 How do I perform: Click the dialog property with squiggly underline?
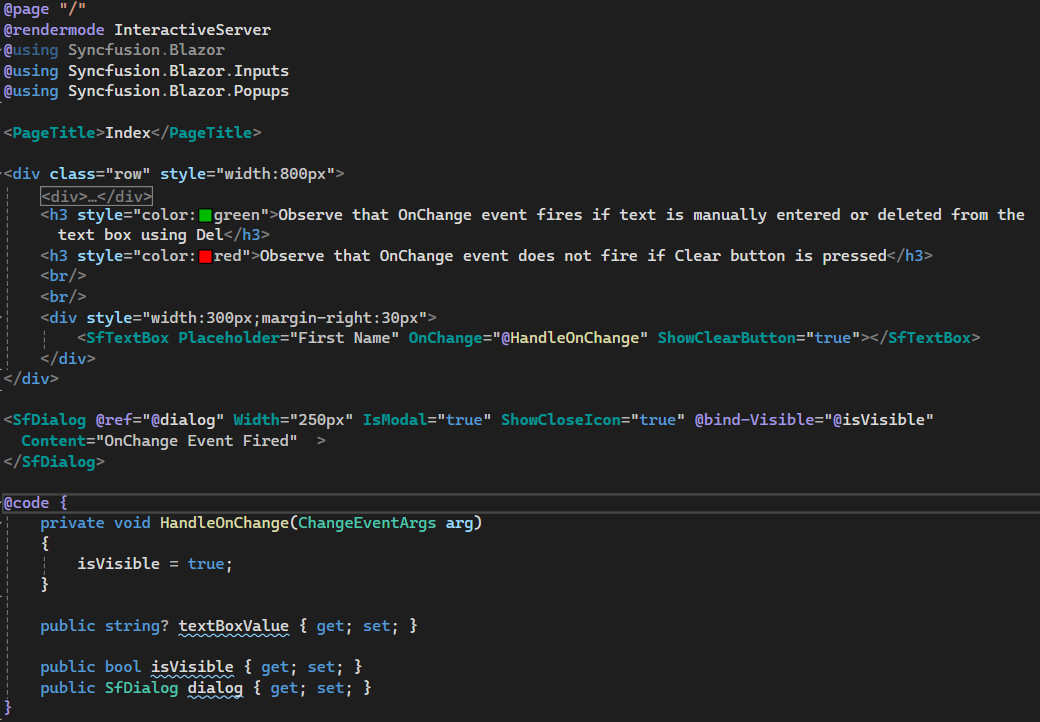click(215, 688)
